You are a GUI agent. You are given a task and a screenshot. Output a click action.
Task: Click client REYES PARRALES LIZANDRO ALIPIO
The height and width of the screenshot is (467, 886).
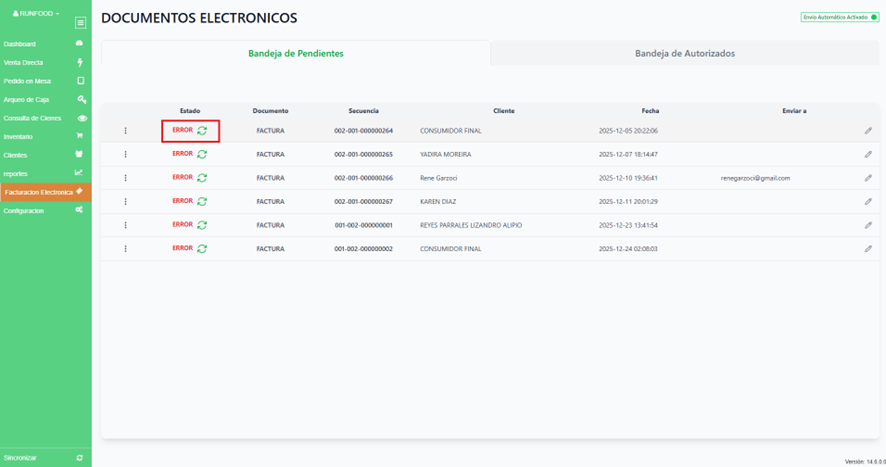[x=471, y=225]
